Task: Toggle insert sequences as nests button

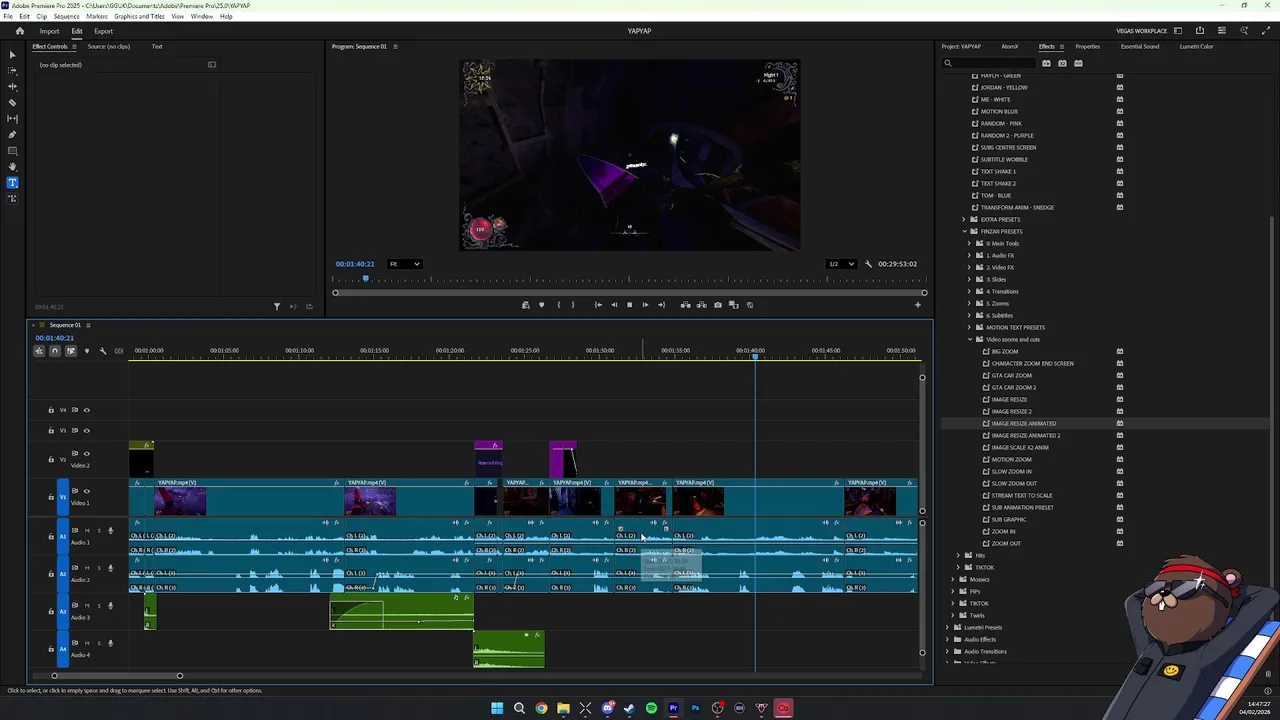Action: (x=39, y=350)
